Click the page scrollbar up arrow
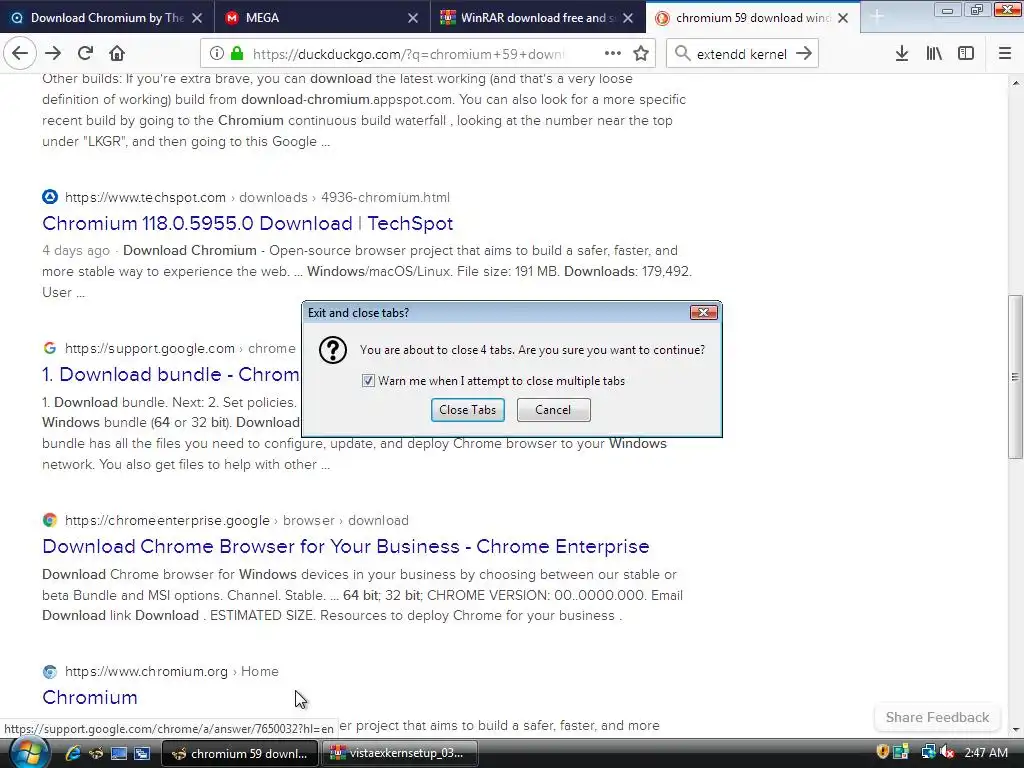Viewport: 1024px width, 768px height. tap(1016, 82)
